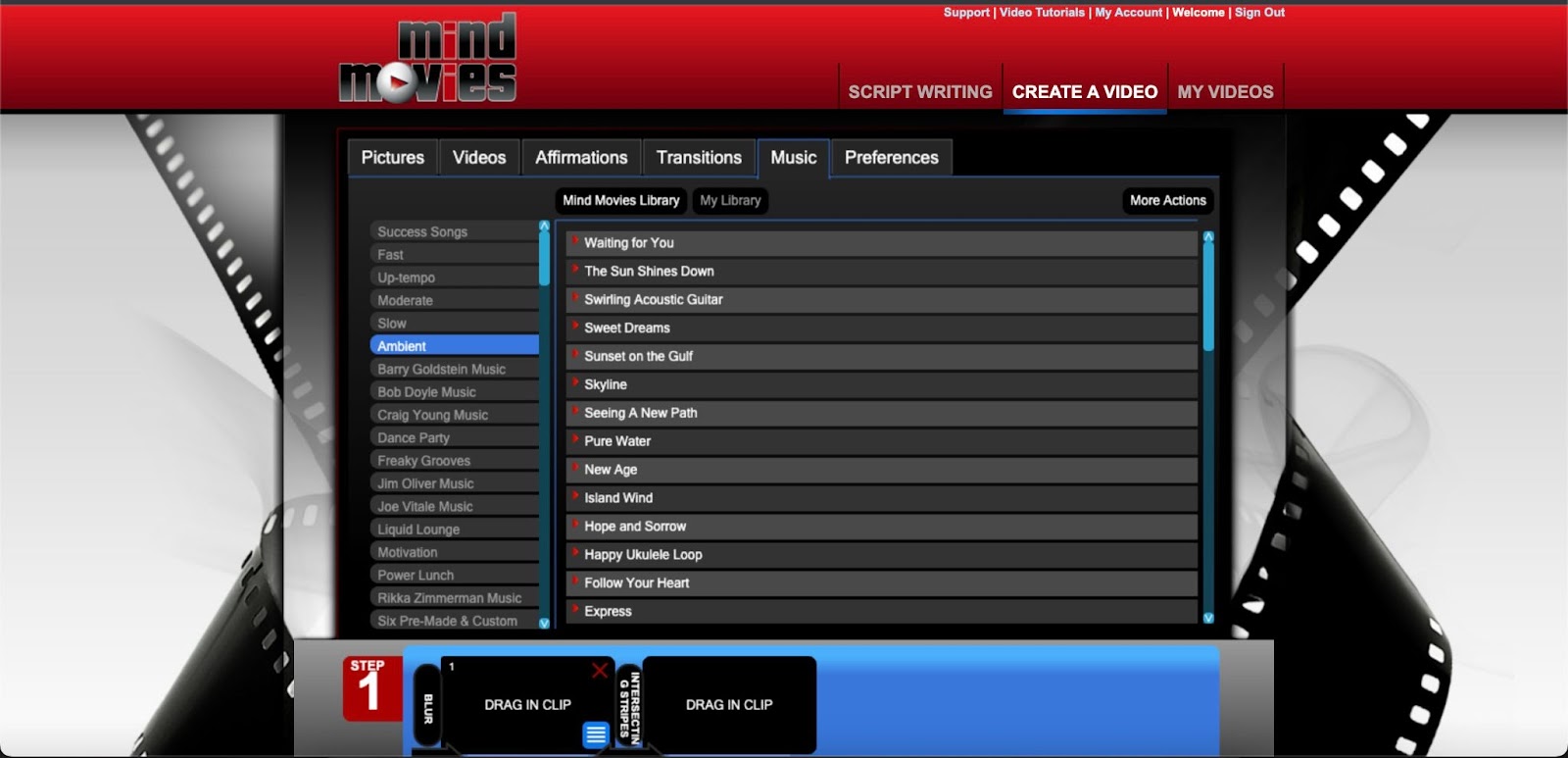The height and width of the screenshot is (758, 1568).
Task: Select the Music tab
Action: point(794,158)
